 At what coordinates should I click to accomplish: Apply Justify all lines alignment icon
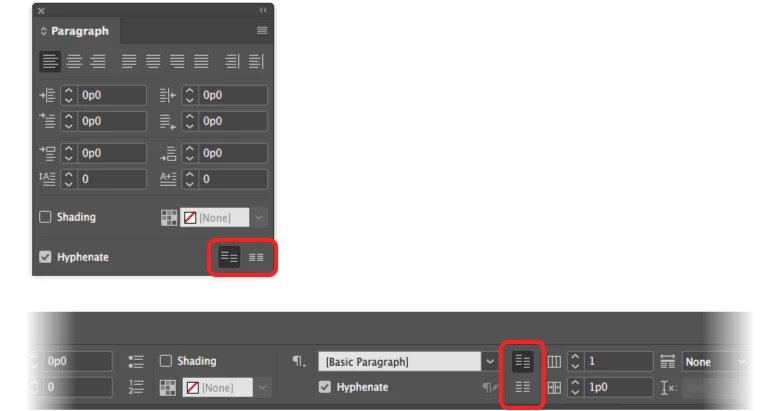[x=201, y=62]
